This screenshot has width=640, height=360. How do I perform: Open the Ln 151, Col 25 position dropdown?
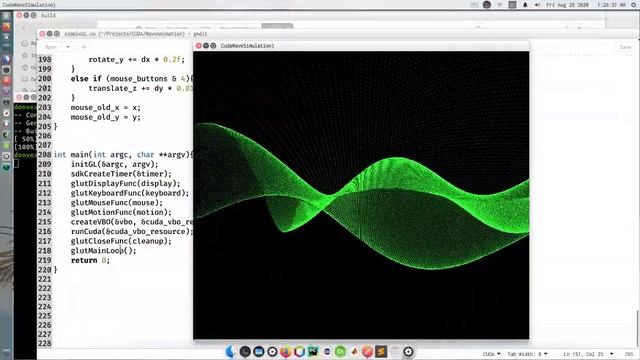click(588, 354)
